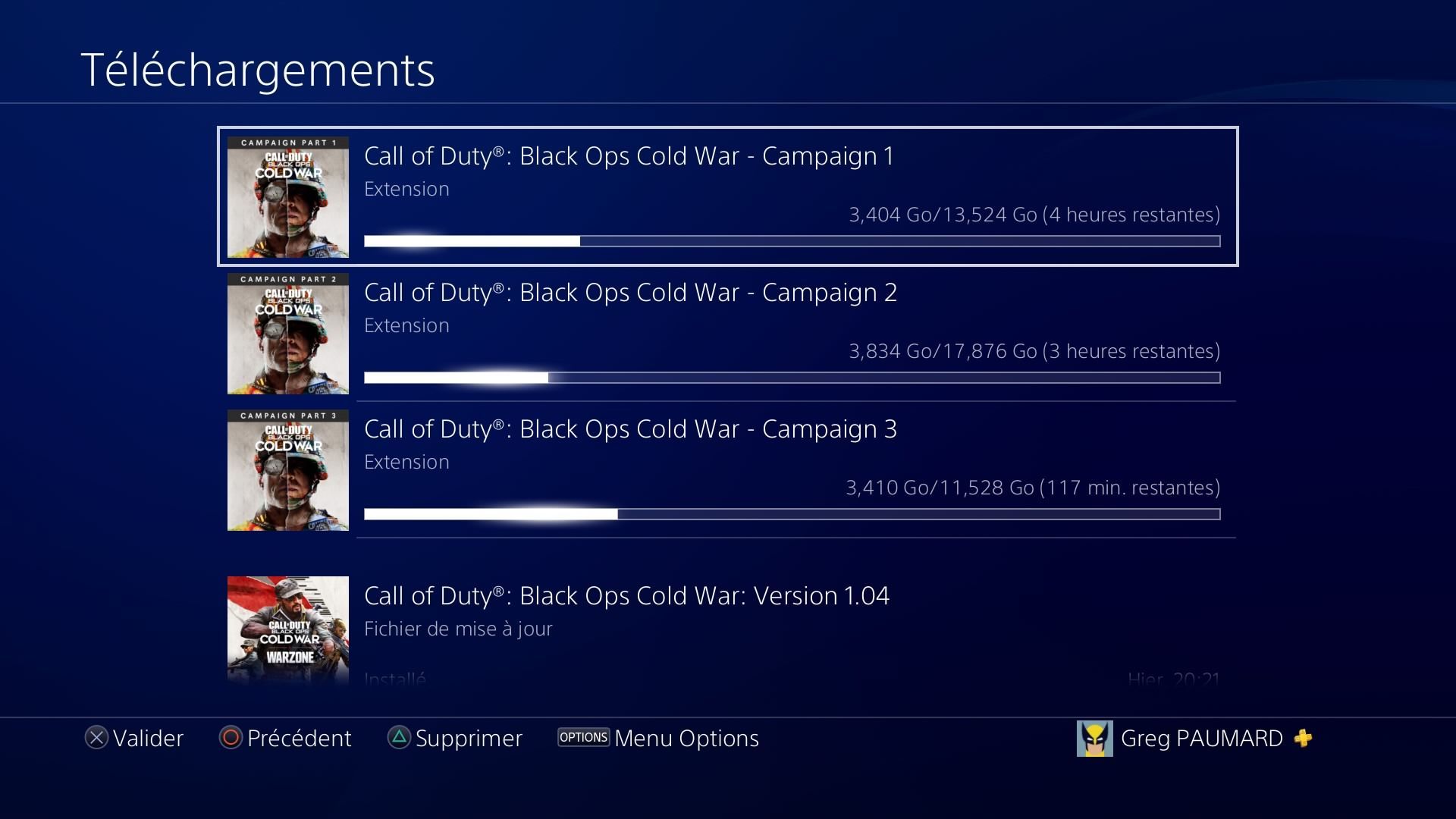Click the Campaign 1 download progress bar
Screen dimensions: 1456x819
coord(792,241)
